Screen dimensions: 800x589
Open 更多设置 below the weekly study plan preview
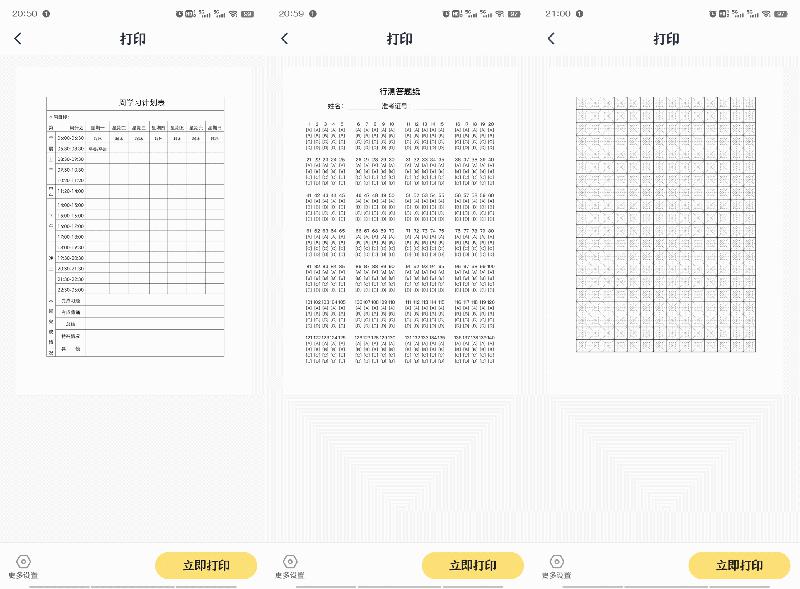pyautogui.click(x=23, y=567)
